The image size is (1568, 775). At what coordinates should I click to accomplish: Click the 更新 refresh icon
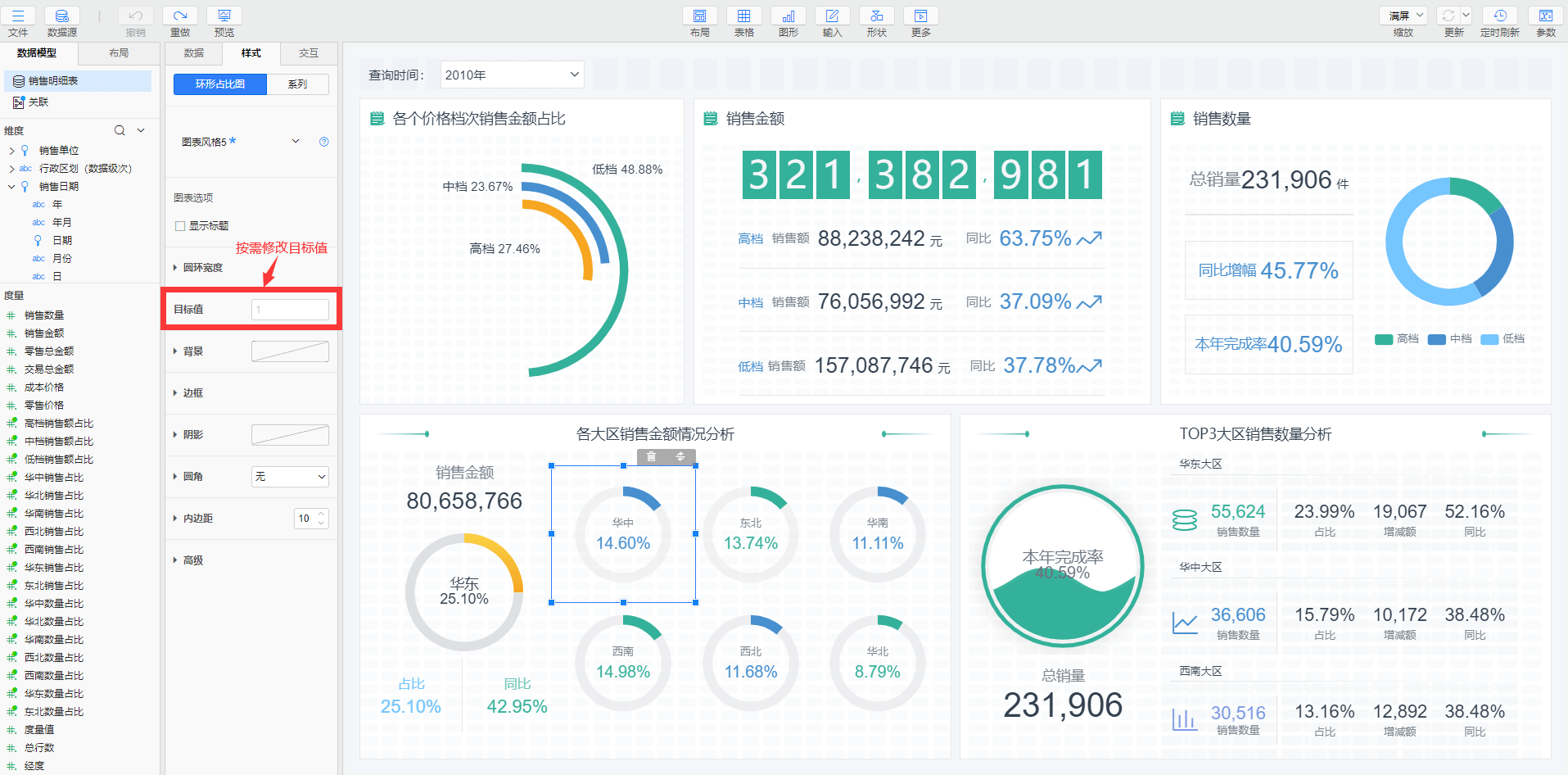(x=1448, y=16)
